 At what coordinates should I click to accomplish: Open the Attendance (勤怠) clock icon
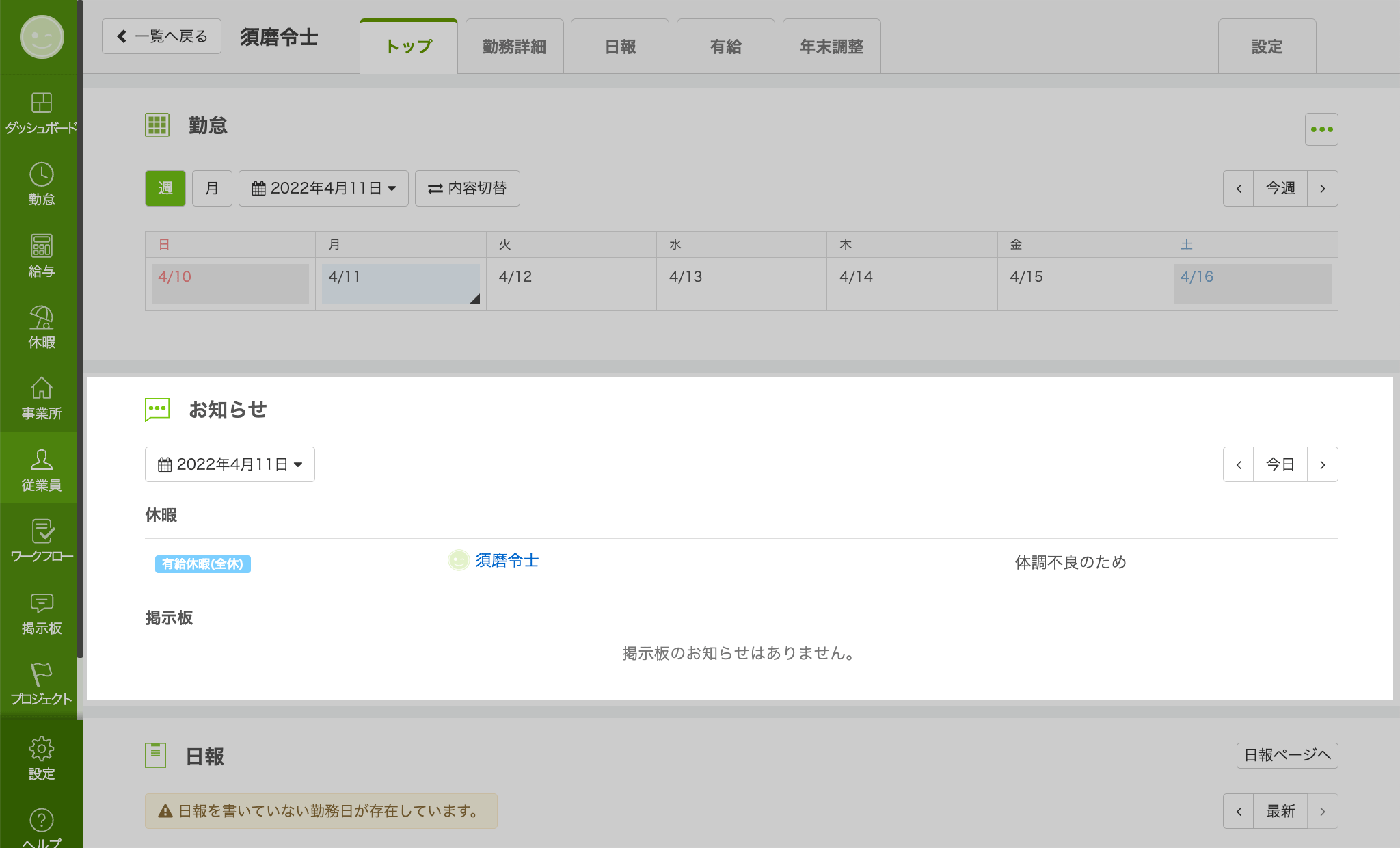tap(41, 184)
